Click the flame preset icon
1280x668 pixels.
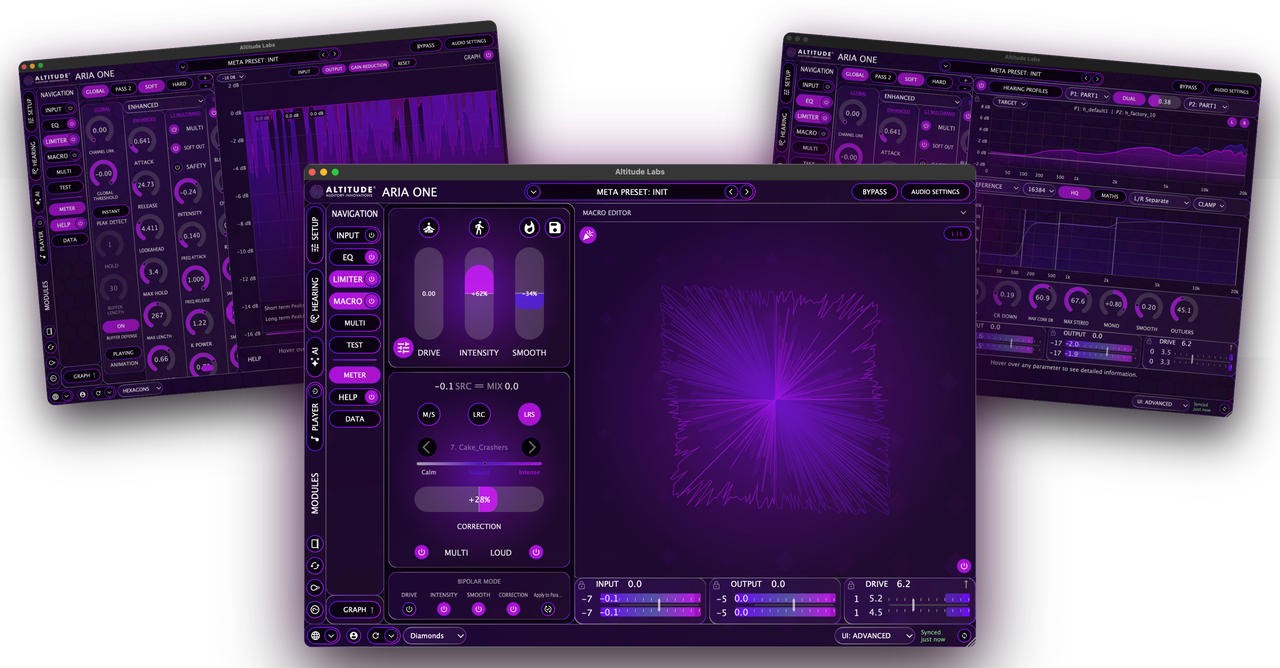529,228
